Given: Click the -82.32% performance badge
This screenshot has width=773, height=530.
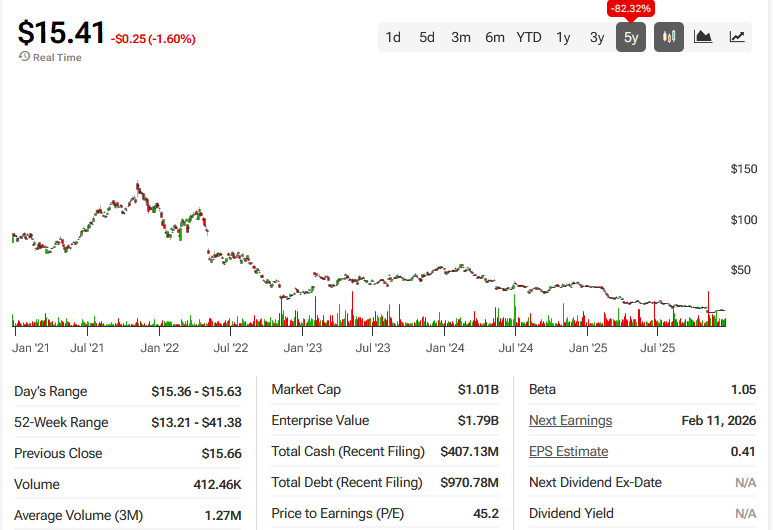Looking at the screenshot, I should (630, 8).
